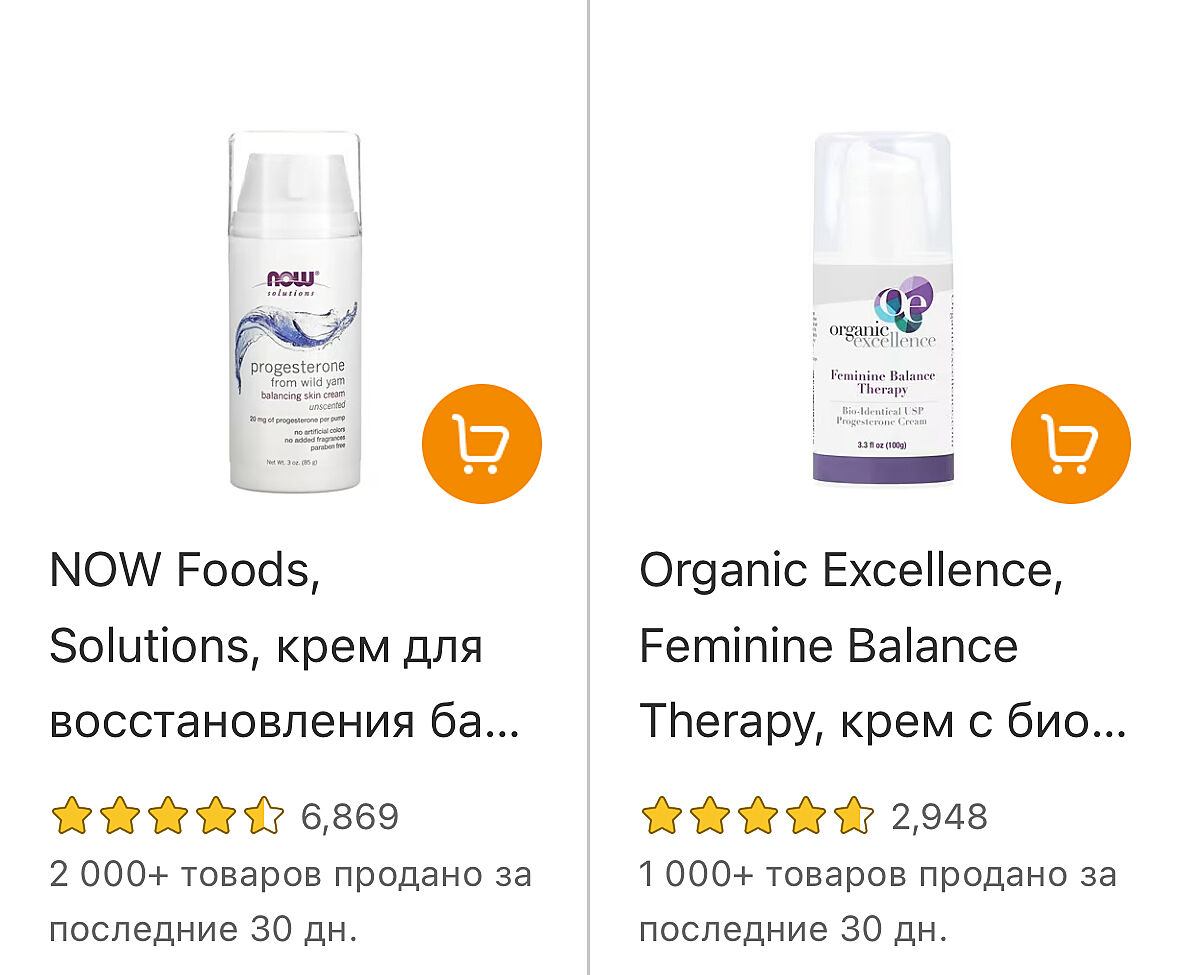View the 6,869 reviews for NOW Foods

(350, 817)
